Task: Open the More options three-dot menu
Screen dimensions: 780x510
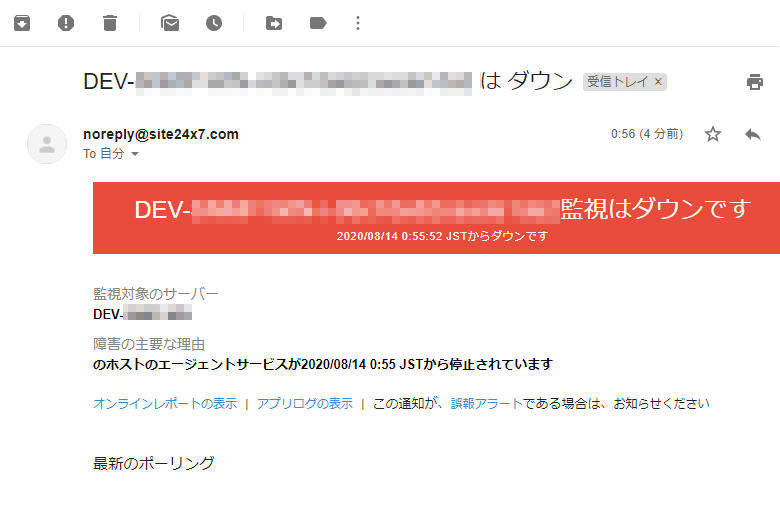Action: click(x=358, y=23)
